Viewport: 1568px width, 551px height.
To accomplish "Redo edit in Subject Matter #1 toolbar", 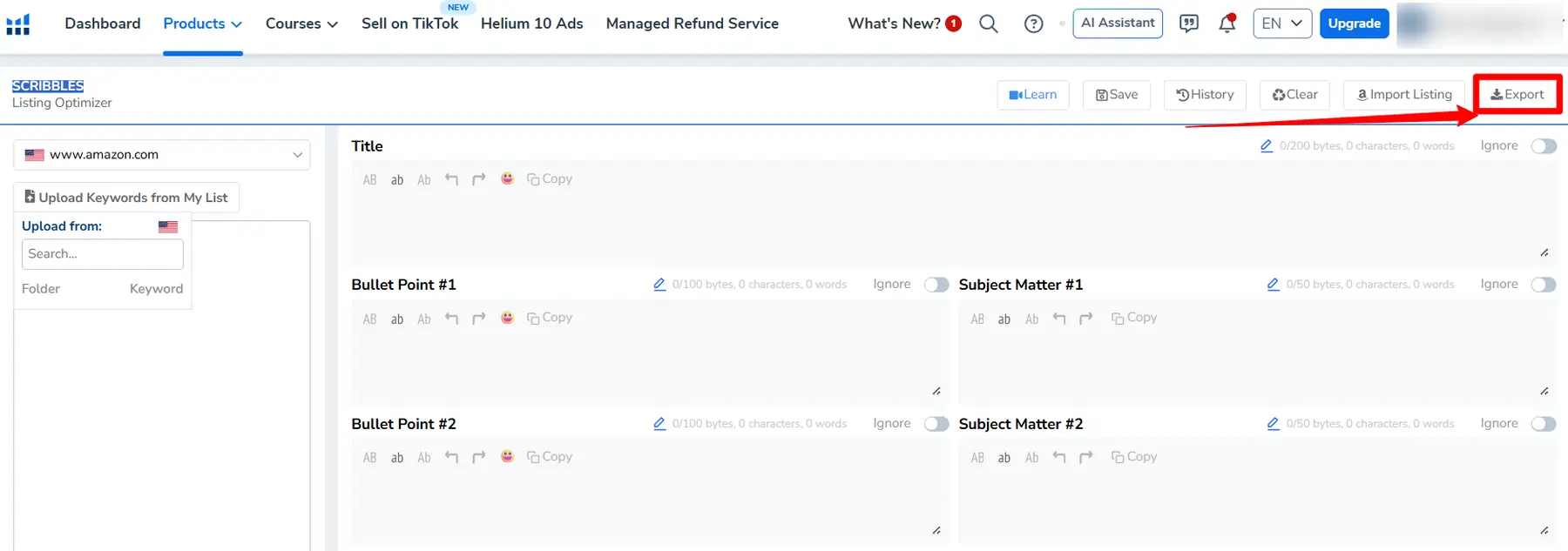I will point(1085,319).
